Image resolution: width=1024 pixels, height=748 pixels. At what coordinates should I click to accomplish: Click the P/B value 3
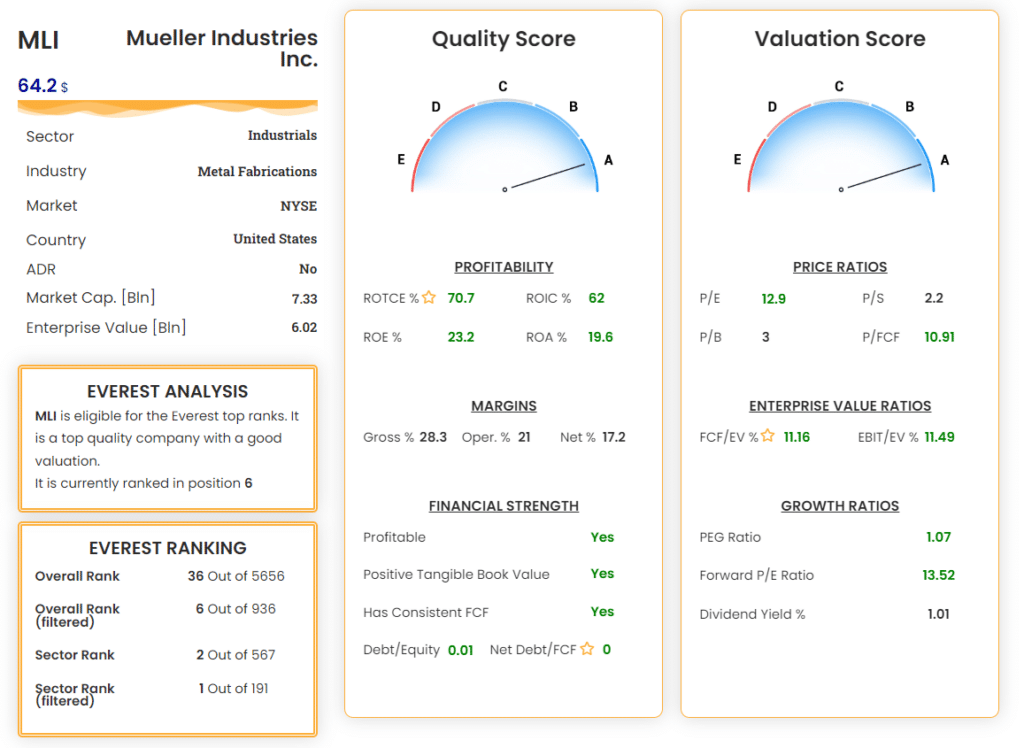click(x=765, y=337)
